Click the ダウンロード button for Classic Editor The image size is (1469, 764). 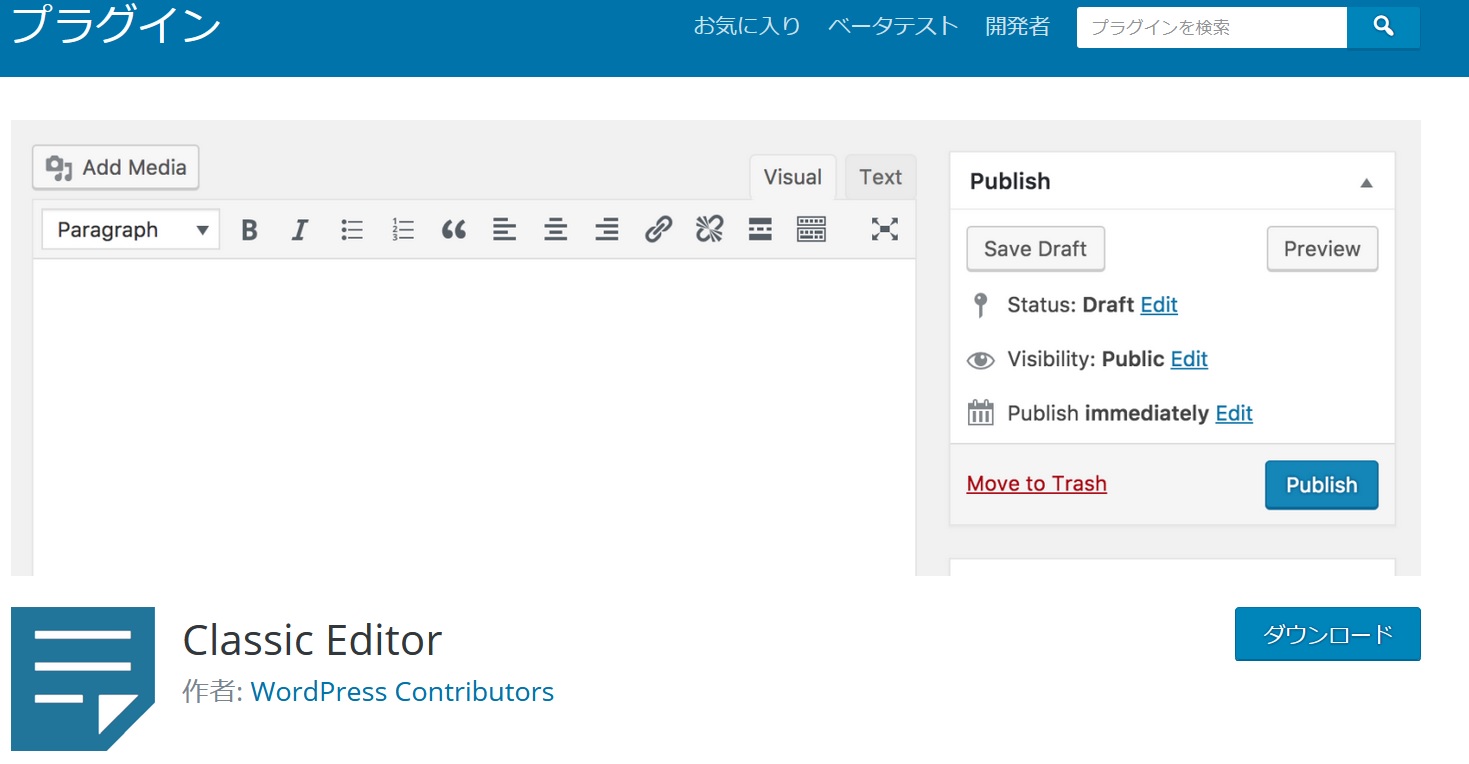(1327, 634)
